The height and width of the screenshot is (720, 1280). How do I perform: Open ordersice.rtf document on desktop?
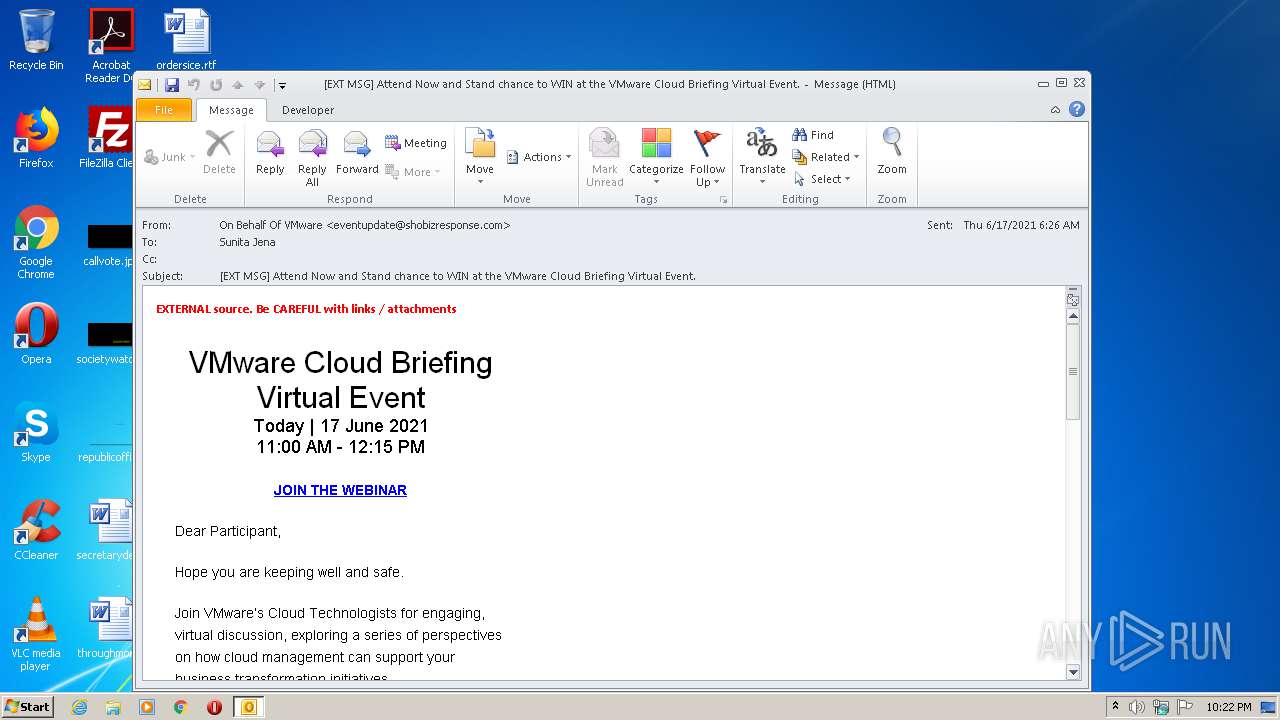coord(186,40)
